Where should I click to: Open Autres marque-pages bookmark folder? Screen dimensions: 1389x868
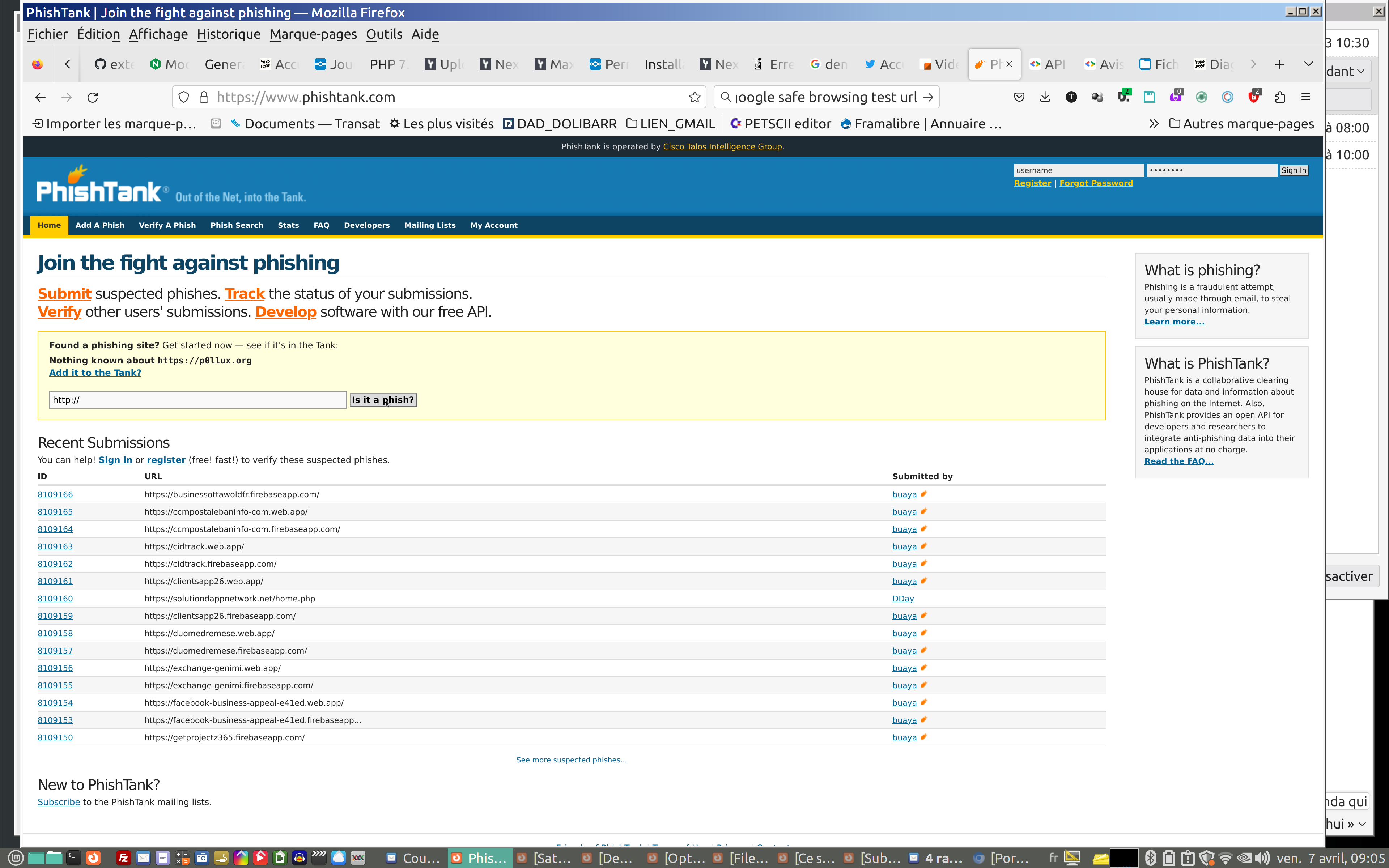(x=1241, y=123)
